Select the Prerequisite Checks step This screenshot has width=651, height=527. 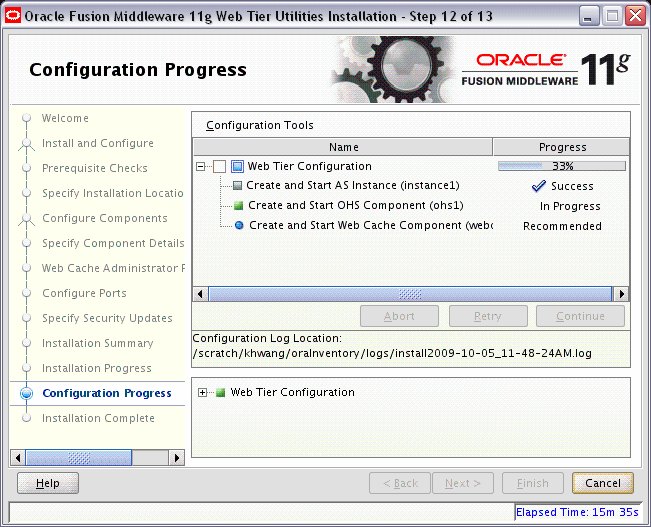pyautogui.click(x=95, y=168)
